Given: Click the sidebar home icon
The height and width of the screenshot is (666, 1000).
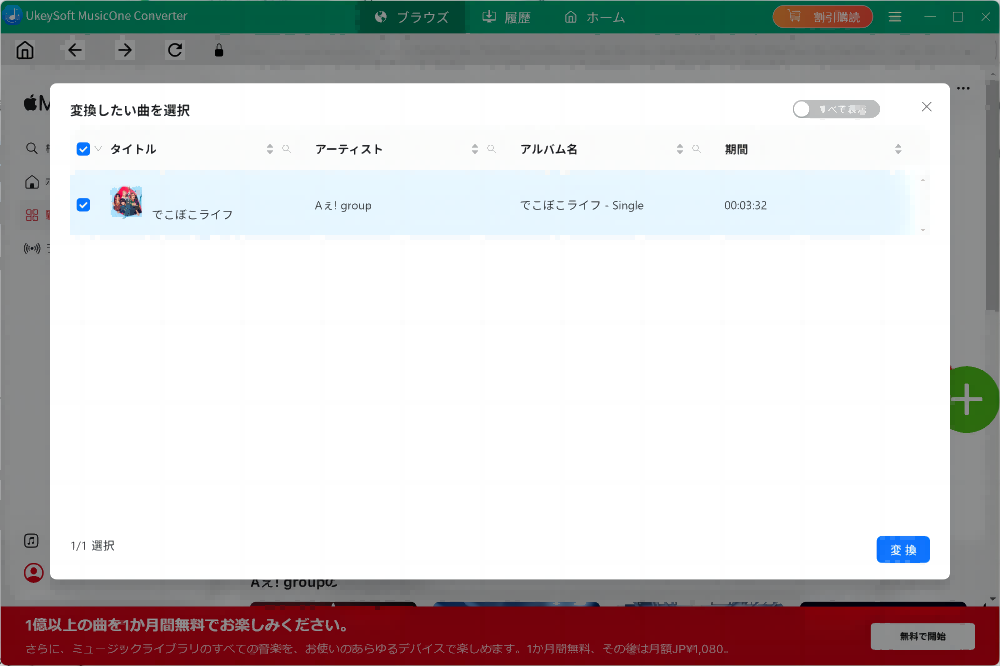Looking at the screenshot, I should coord(32,182).
